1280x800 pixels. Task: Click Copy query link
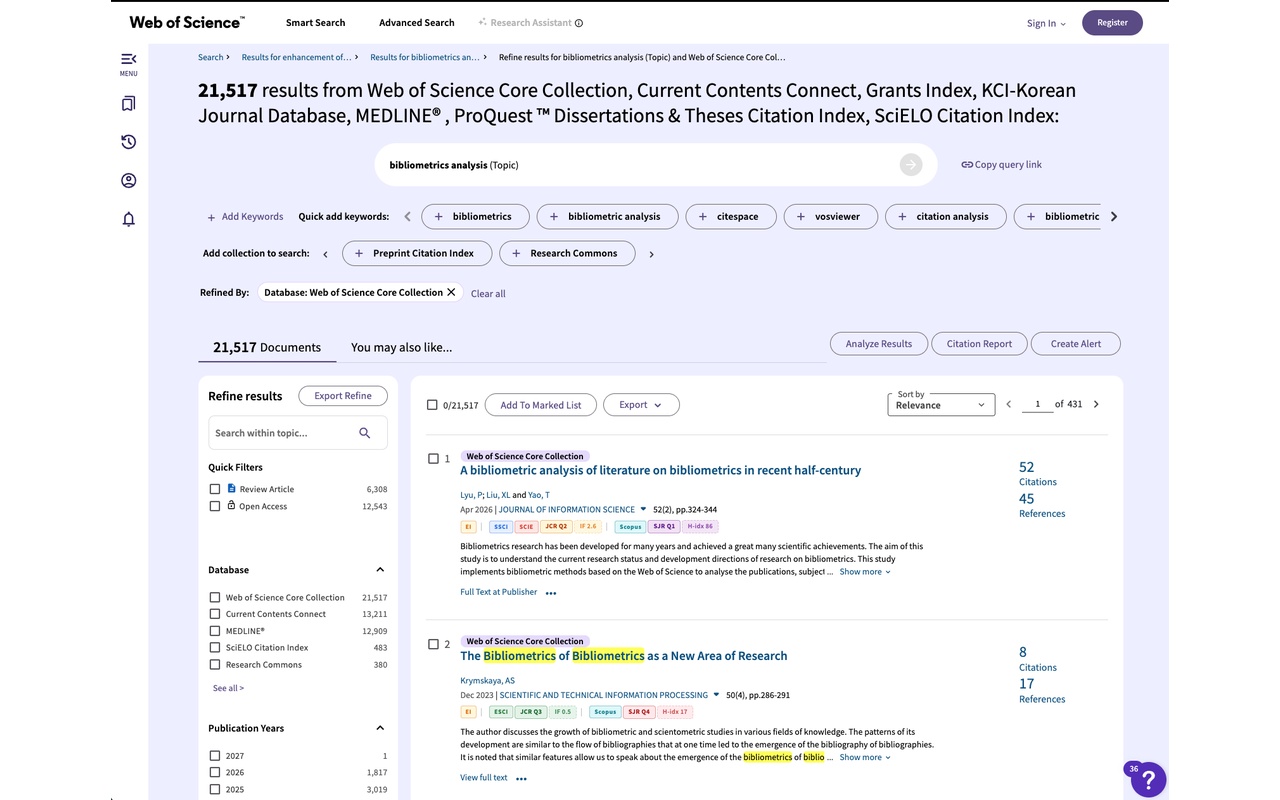(x=1001, y=165)
